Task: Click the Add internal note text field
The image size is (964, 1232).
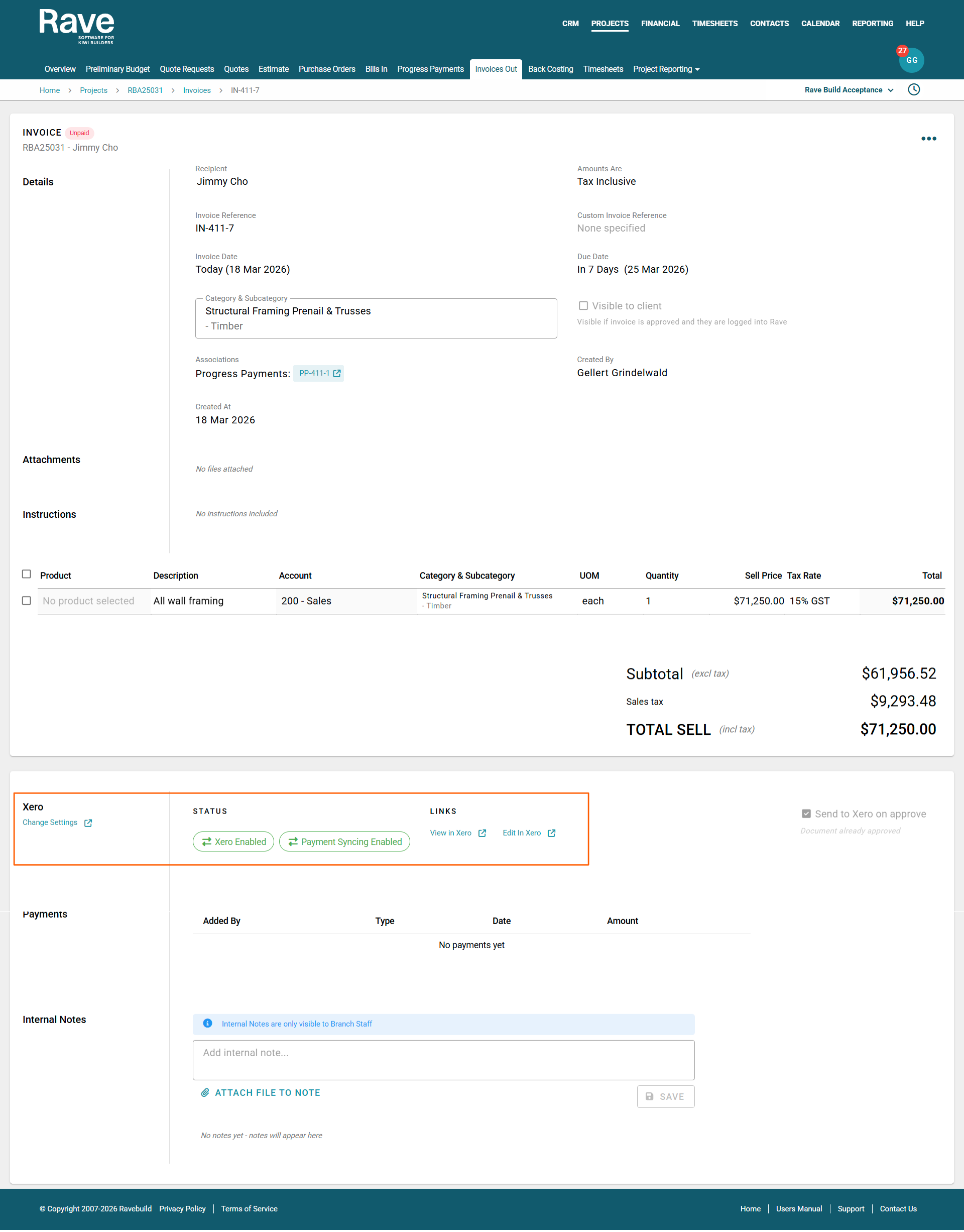Action: 443,1059
